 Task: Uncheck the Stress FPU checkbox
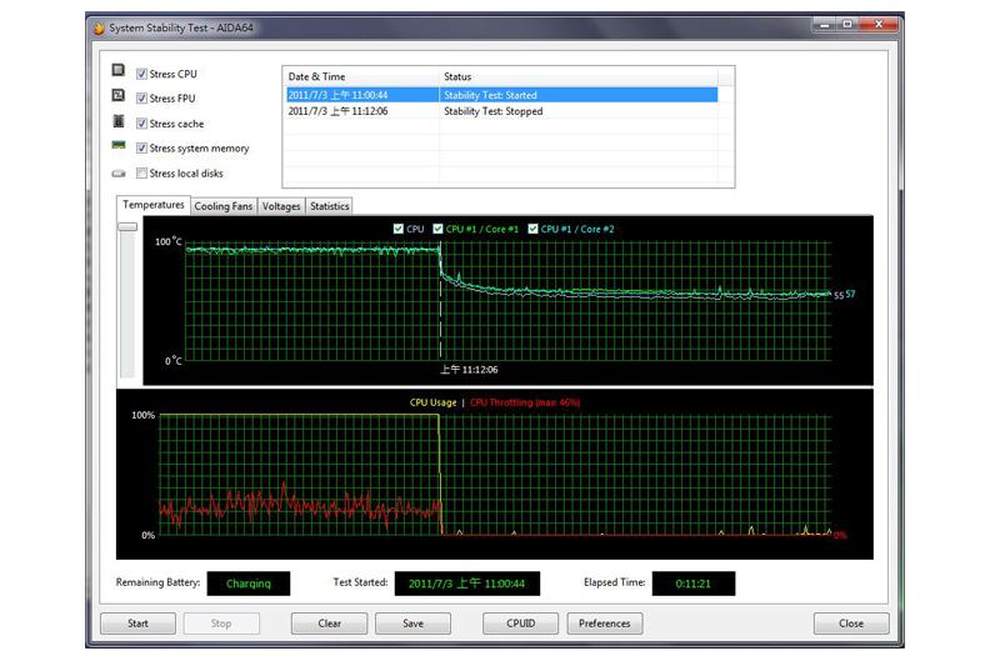pyautogui.click(x=142, y=98)
